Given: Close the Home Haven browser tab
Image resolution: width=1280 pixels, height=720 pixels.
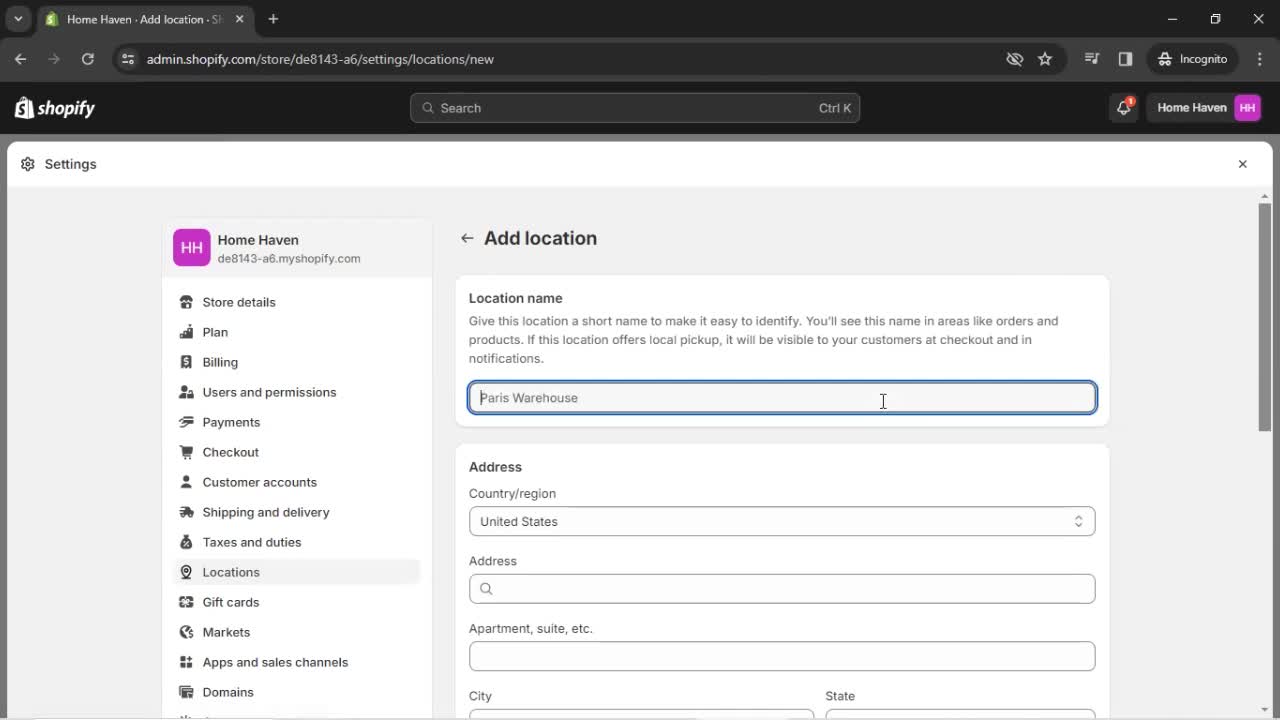Looking at the screenshot, I should point(239,19).
